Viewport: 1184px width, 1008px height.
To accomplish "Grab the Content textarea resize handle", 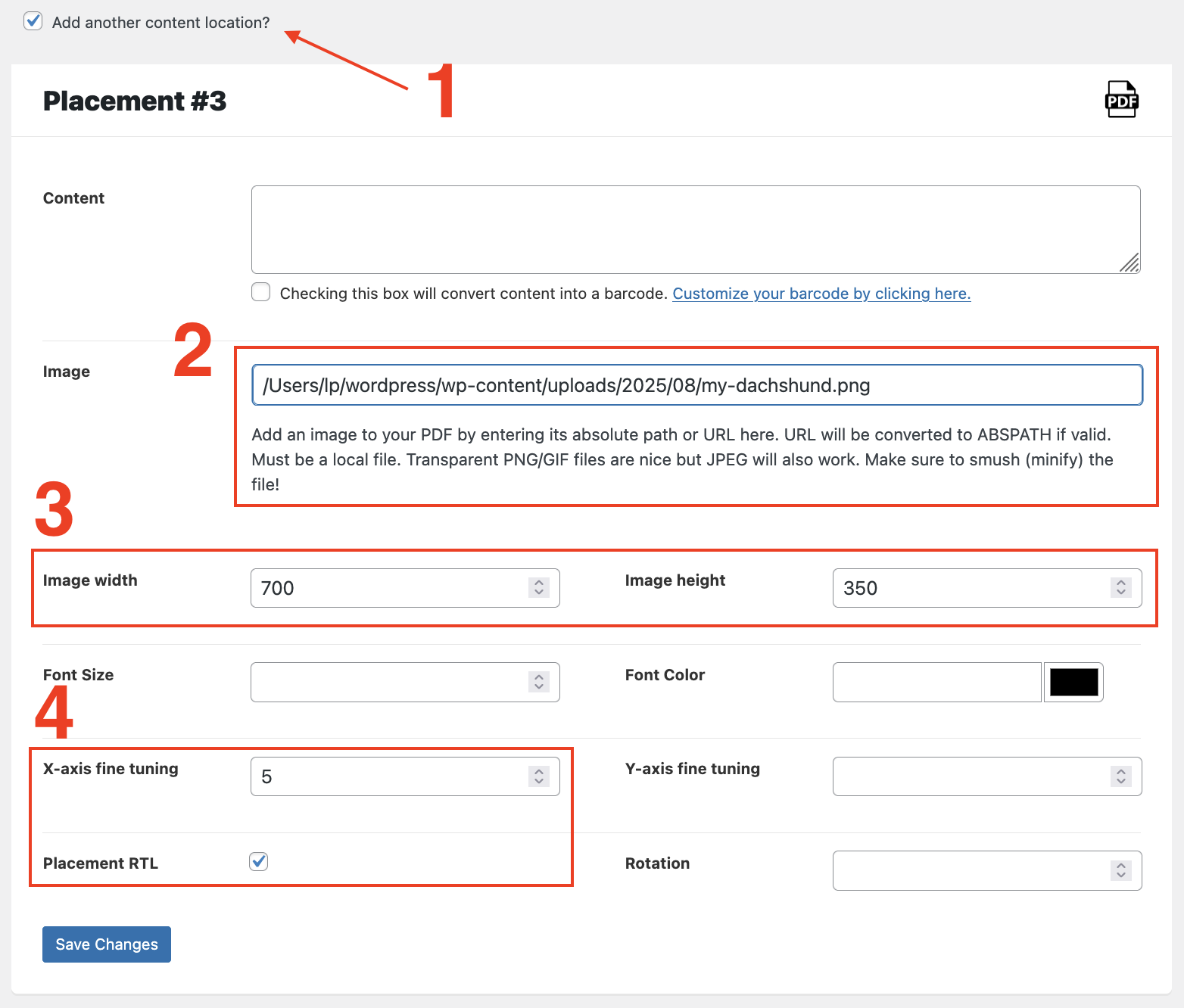I will point(1129,263).
